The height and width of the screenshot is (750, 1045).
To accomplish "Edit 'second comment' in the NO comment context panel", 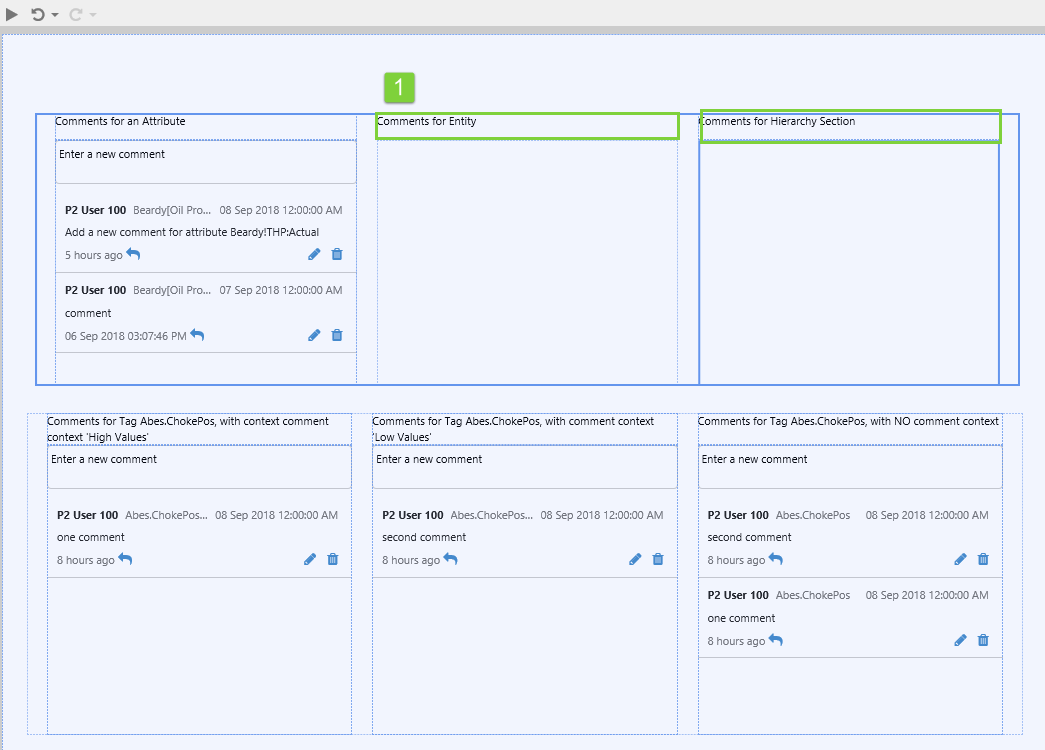I will pyautogui.click(x=960, y=560).
